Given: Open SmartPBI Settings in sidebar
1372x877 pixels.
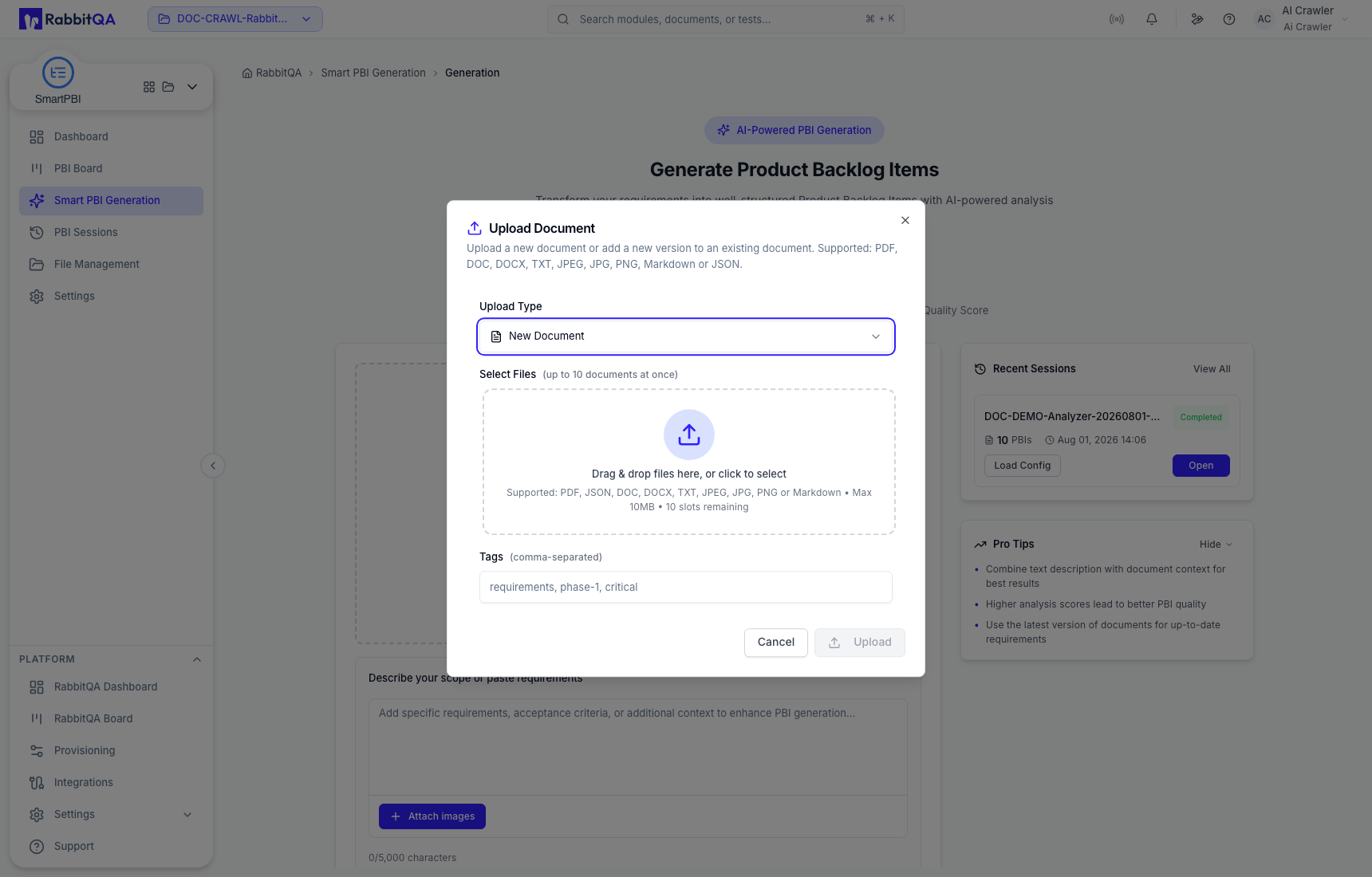Looking at the screenshot, I should tap(111, 296).
